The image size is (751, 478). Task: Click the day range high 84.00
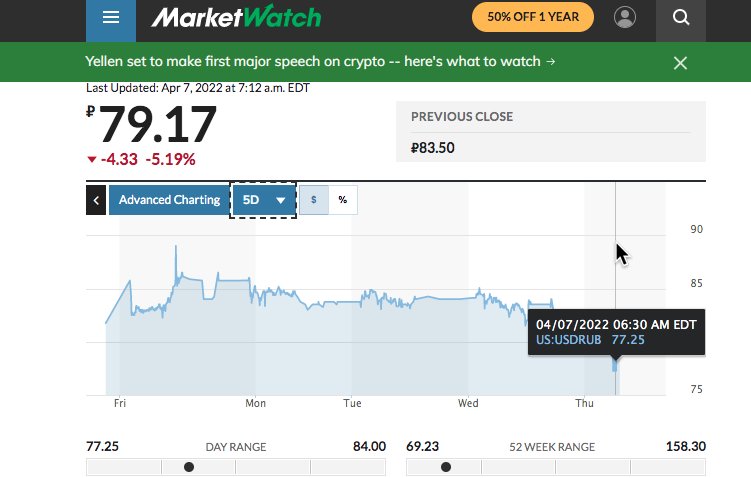(x=369, y=447)
